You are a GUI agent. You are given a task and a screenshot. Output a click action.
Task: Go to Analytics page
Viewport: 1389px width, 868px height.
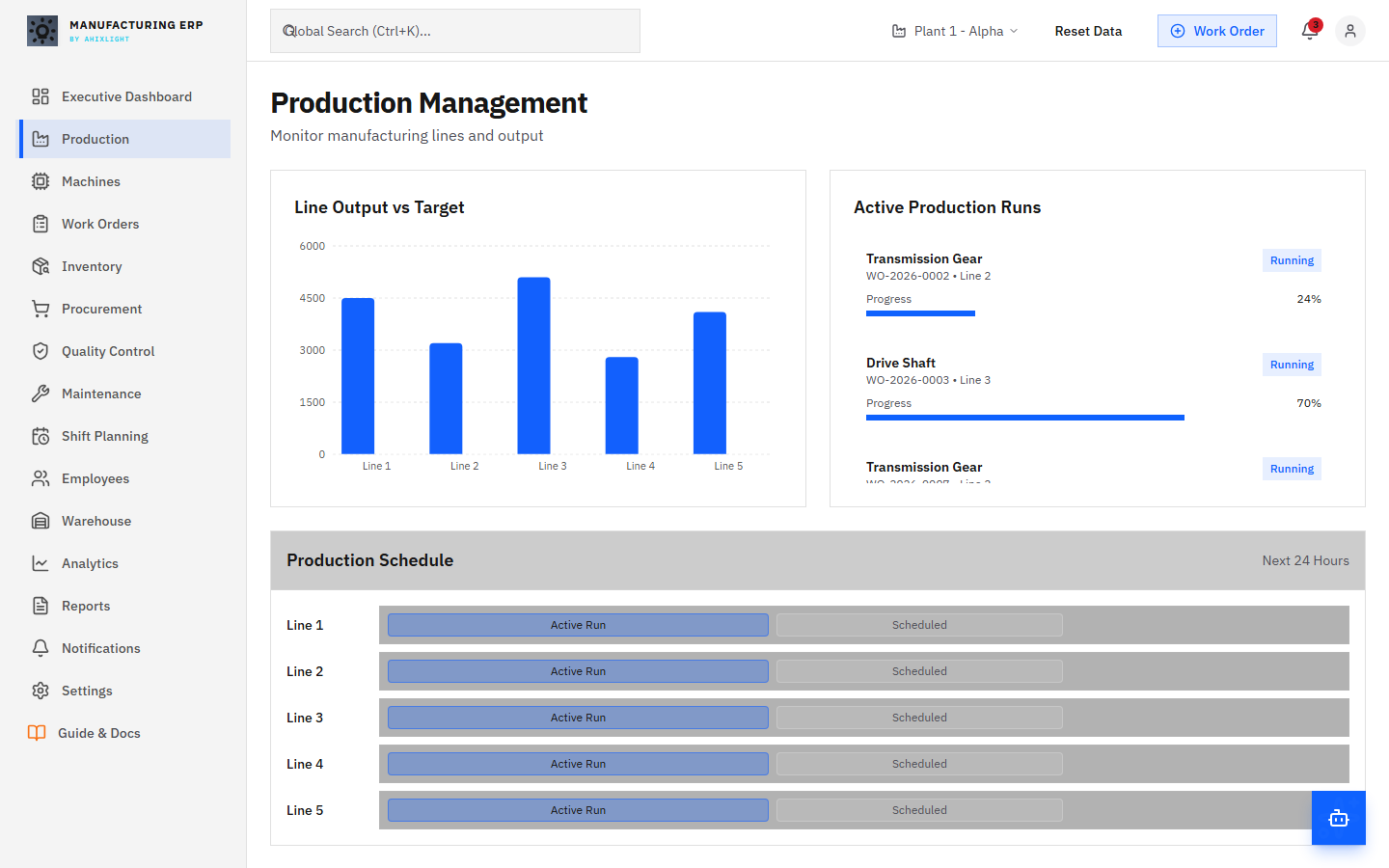point(125,563)
